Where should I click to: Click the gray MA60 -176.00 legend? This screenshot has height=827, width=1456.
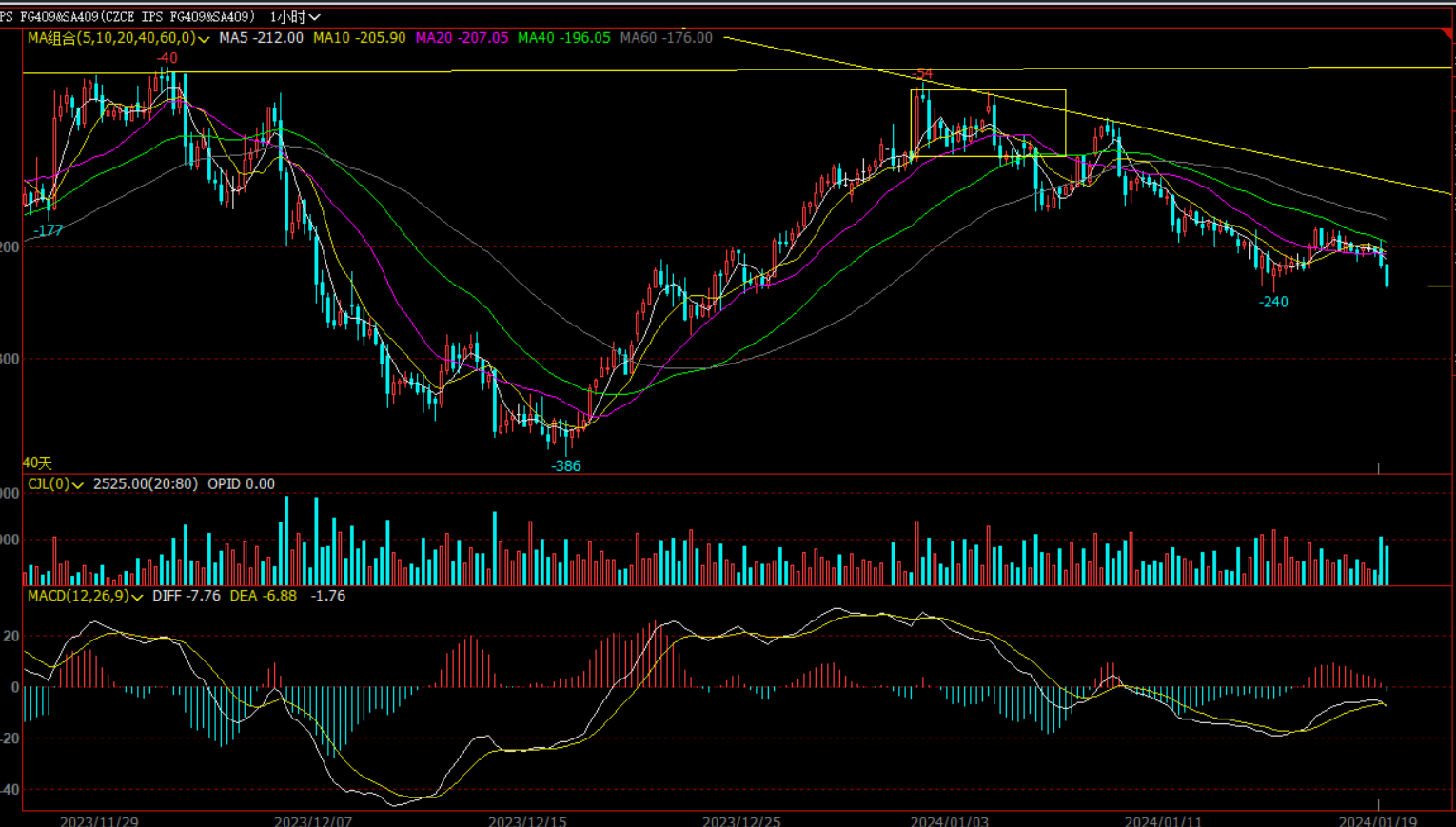point(666,38)
